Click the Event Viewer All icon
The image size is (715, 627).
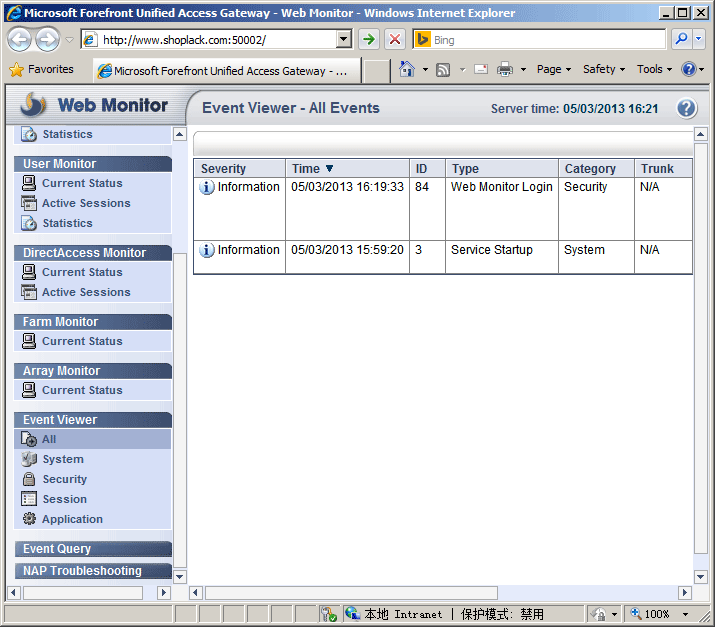pos(29,439)
